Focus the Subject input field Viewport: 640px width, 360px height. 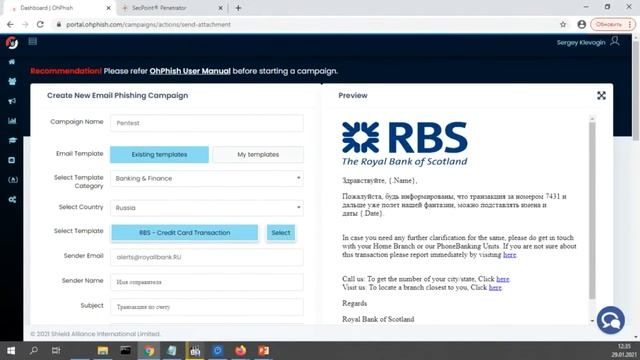click(x=207, y=307)
